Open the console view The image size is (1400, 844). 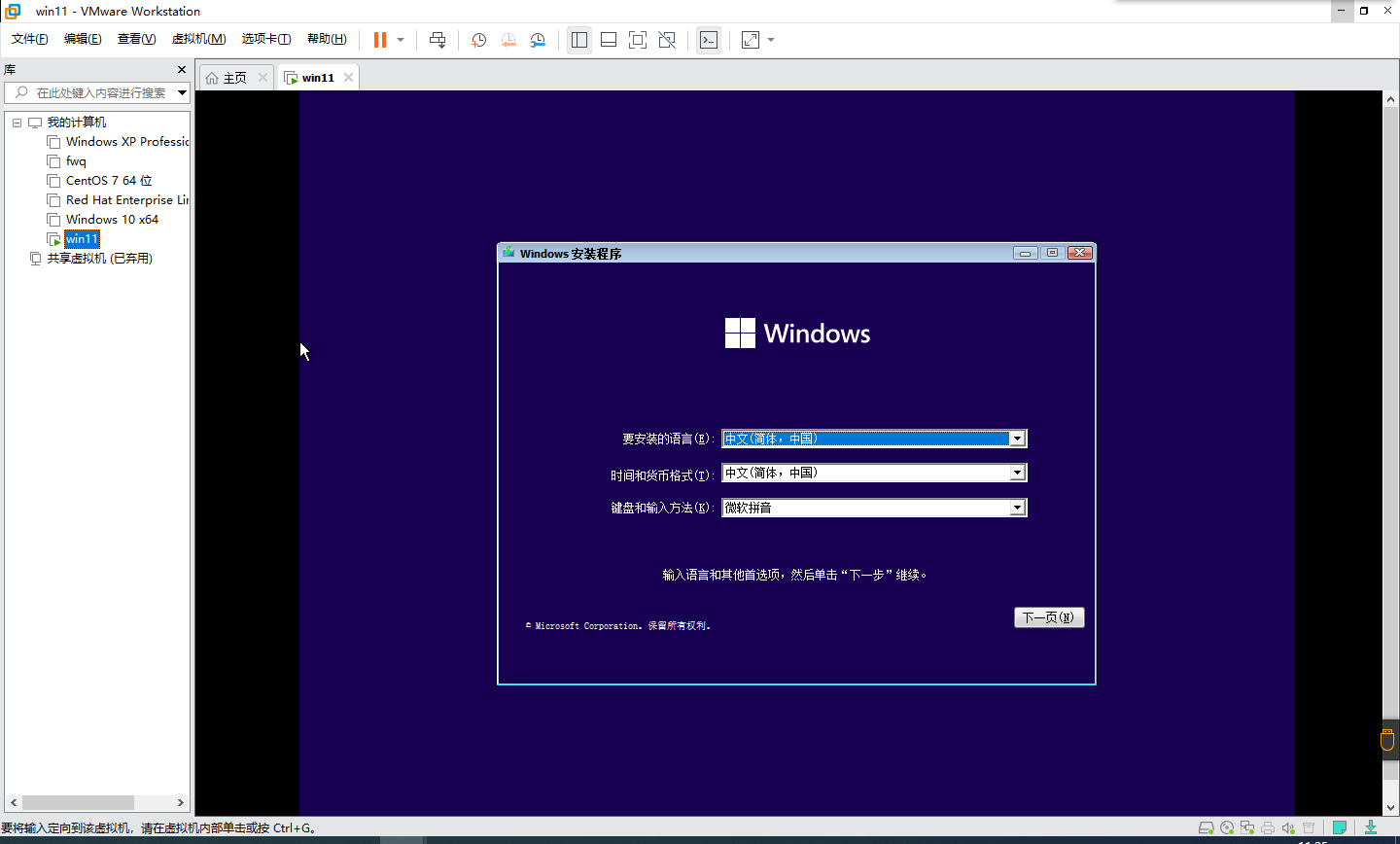pyautogui.click(x=709, y=40)
